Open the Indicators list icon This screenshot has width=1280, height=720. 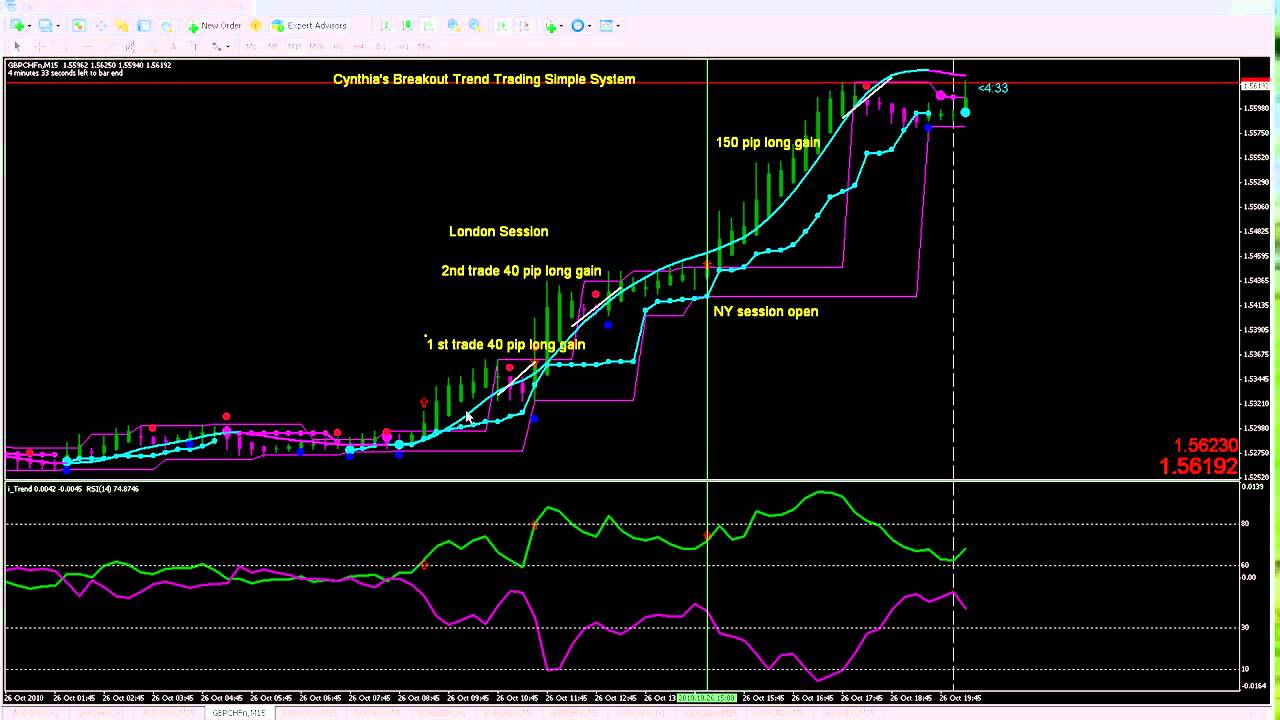pyautogui.click(x=550, y=26)
